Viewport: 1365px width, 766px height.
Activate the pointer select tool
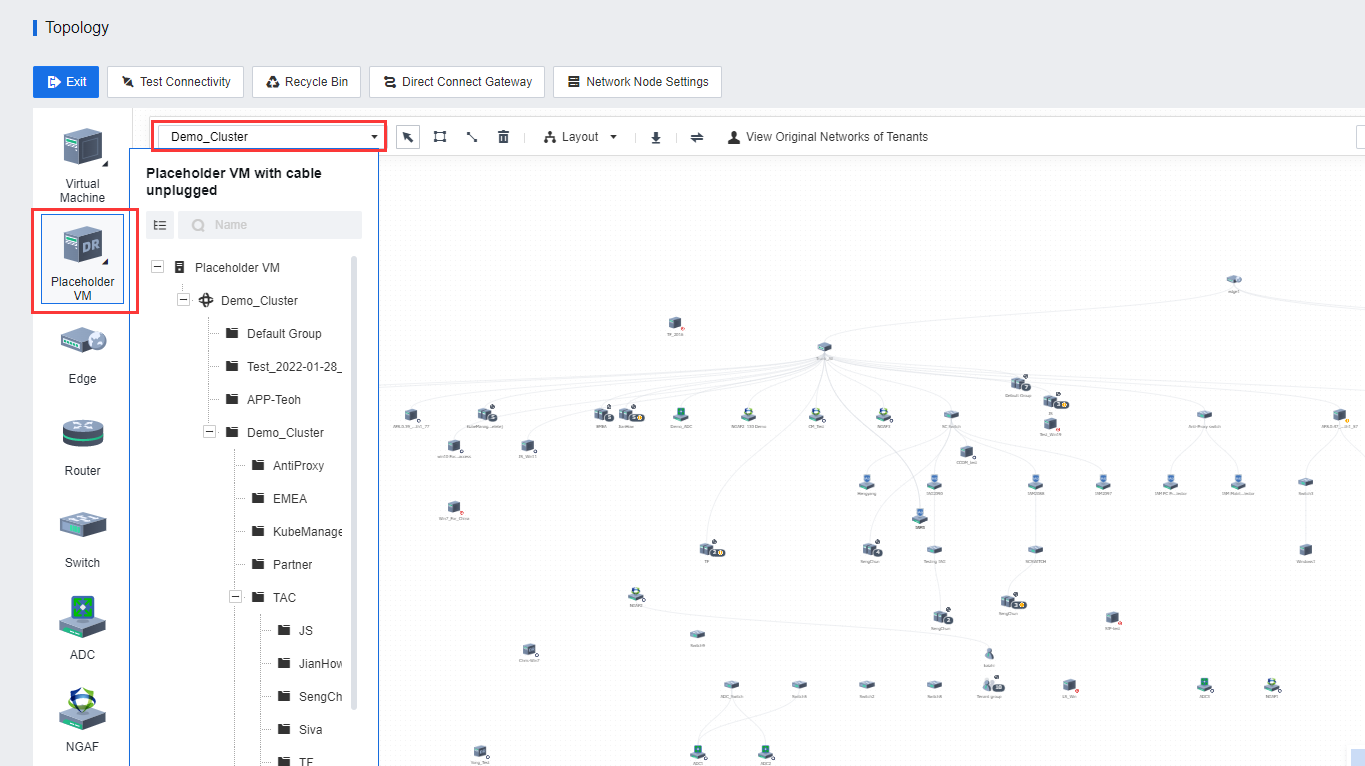pos(408,137)
